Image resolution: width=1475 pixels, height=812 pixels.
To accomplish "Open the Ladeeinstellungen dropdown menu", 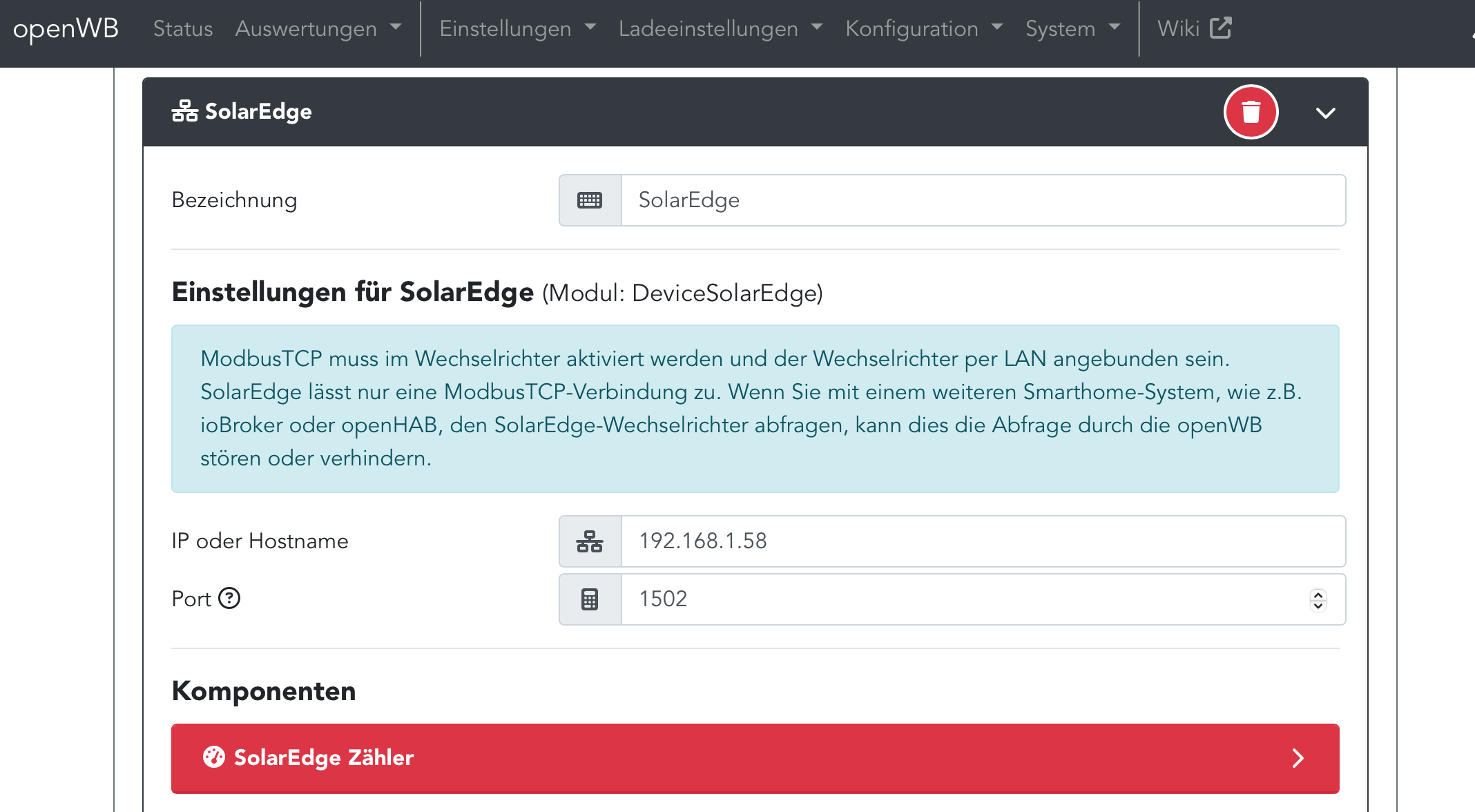I will 720,28.
